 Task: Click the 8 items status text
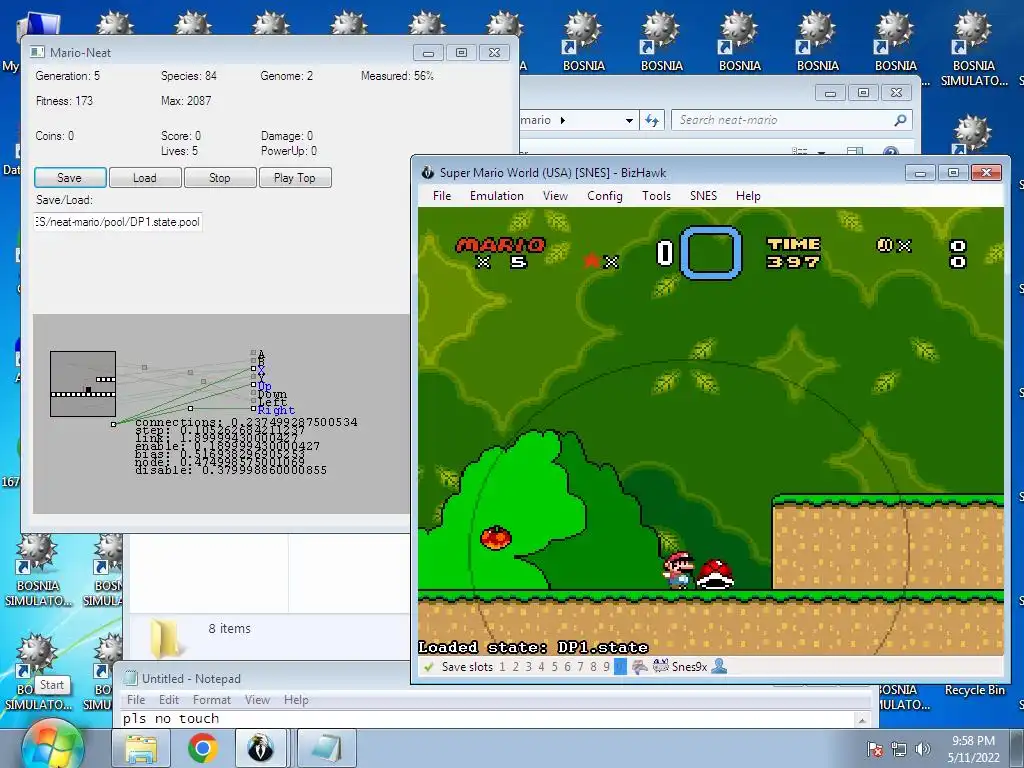click(229, 628)
